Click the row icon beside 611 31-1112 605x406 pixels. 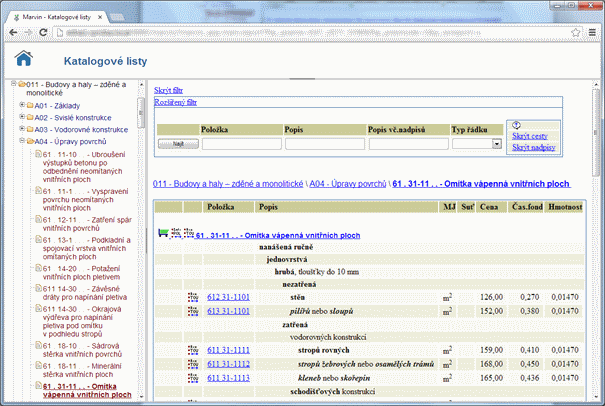pyautogui.click(x=193, y=364)
